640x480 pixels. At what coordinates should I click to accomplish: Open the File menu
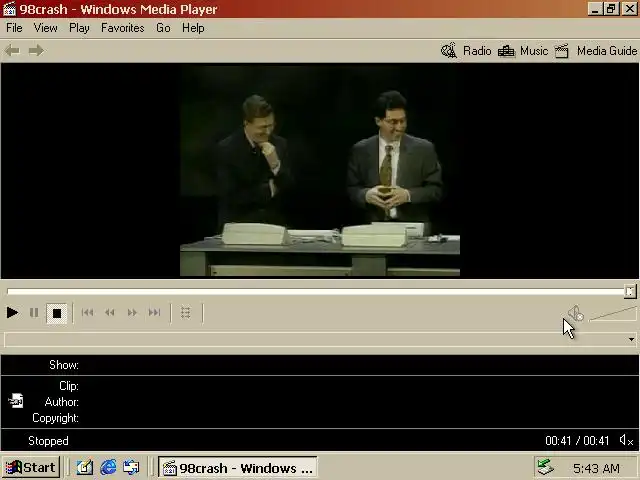[x=14, y=28]
